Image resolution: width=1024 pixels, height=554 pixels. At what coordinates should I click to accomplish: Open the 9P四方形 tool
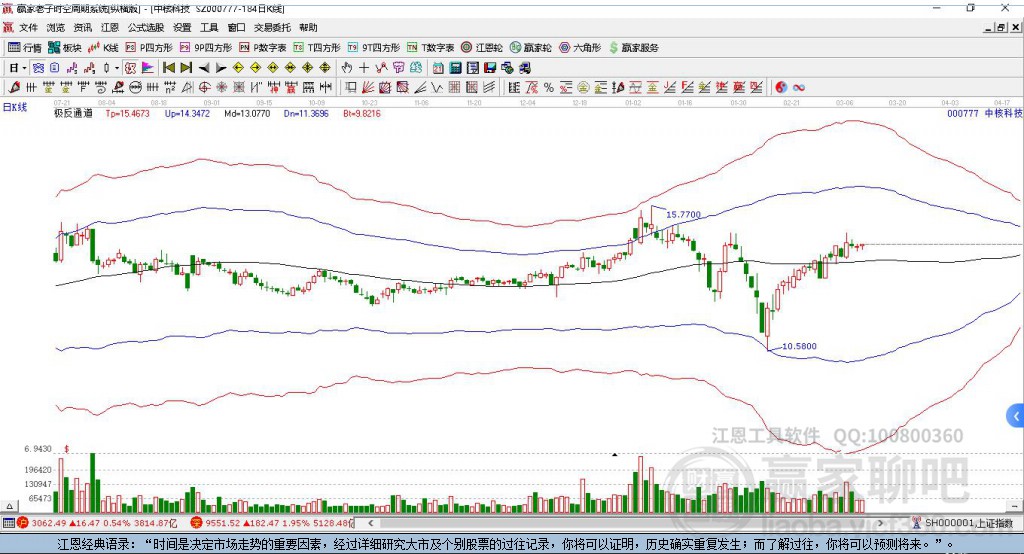click(206, 48)
